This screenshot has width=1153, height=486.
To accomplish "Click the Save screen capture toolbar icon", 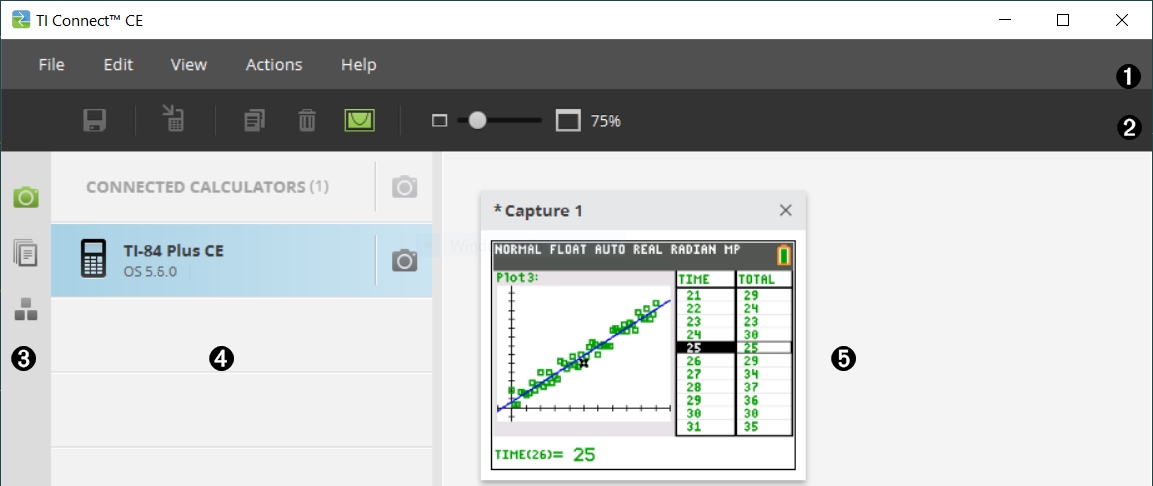I will tap(95, 121).
